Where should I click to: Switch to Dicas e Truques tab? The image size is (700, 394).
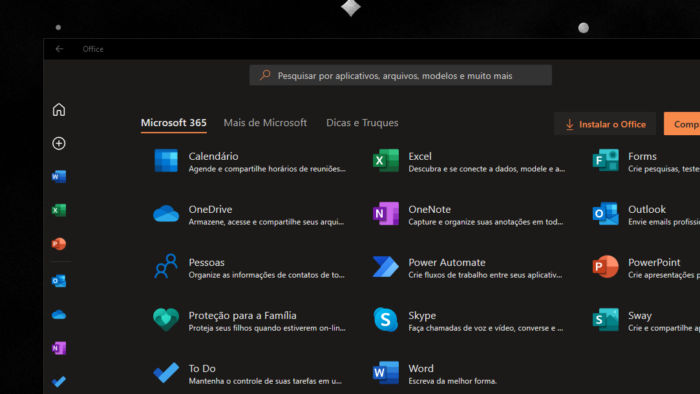coord(362,123)
